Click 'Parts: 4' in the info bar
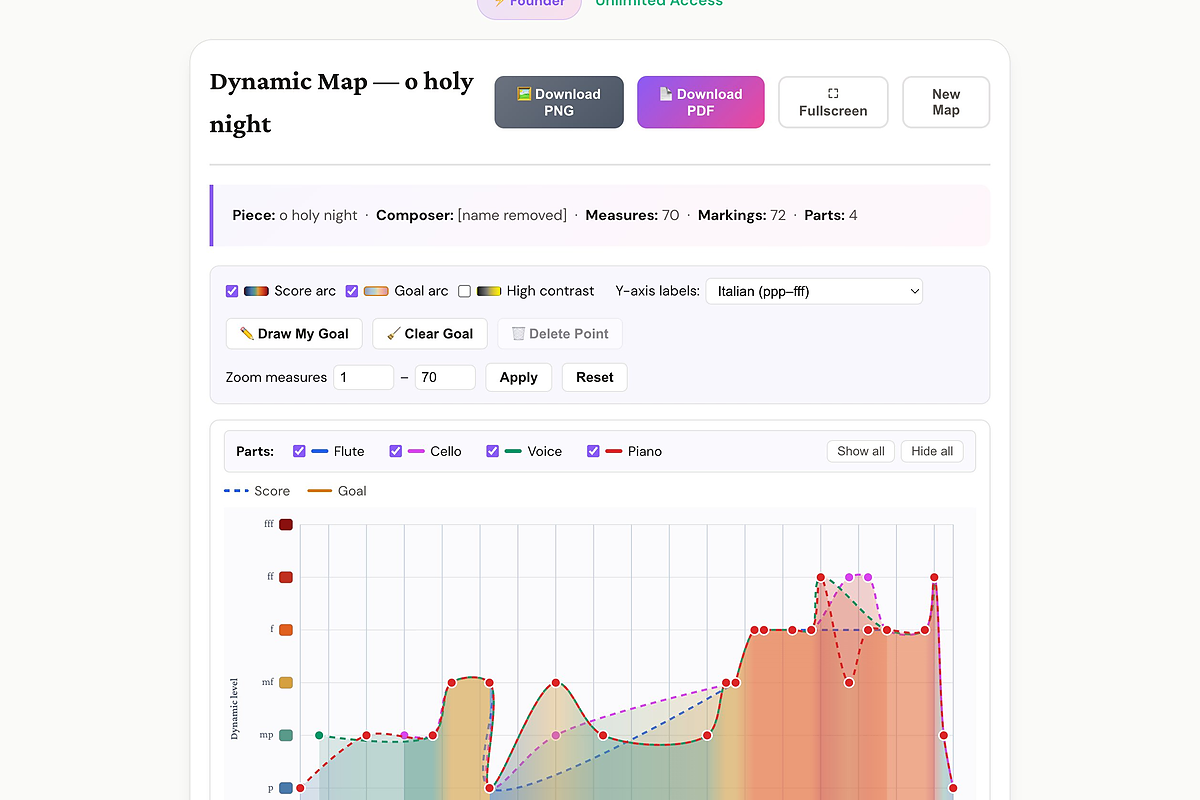 [x=831, y=215]
